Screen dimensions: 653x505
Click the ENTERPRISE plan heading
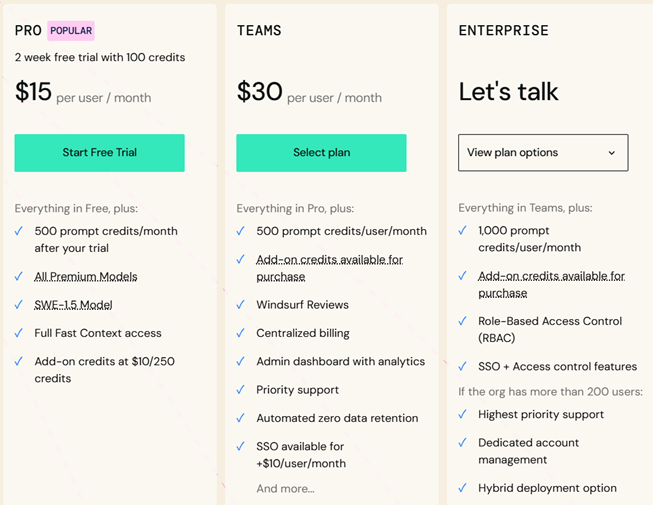point(503,31)
